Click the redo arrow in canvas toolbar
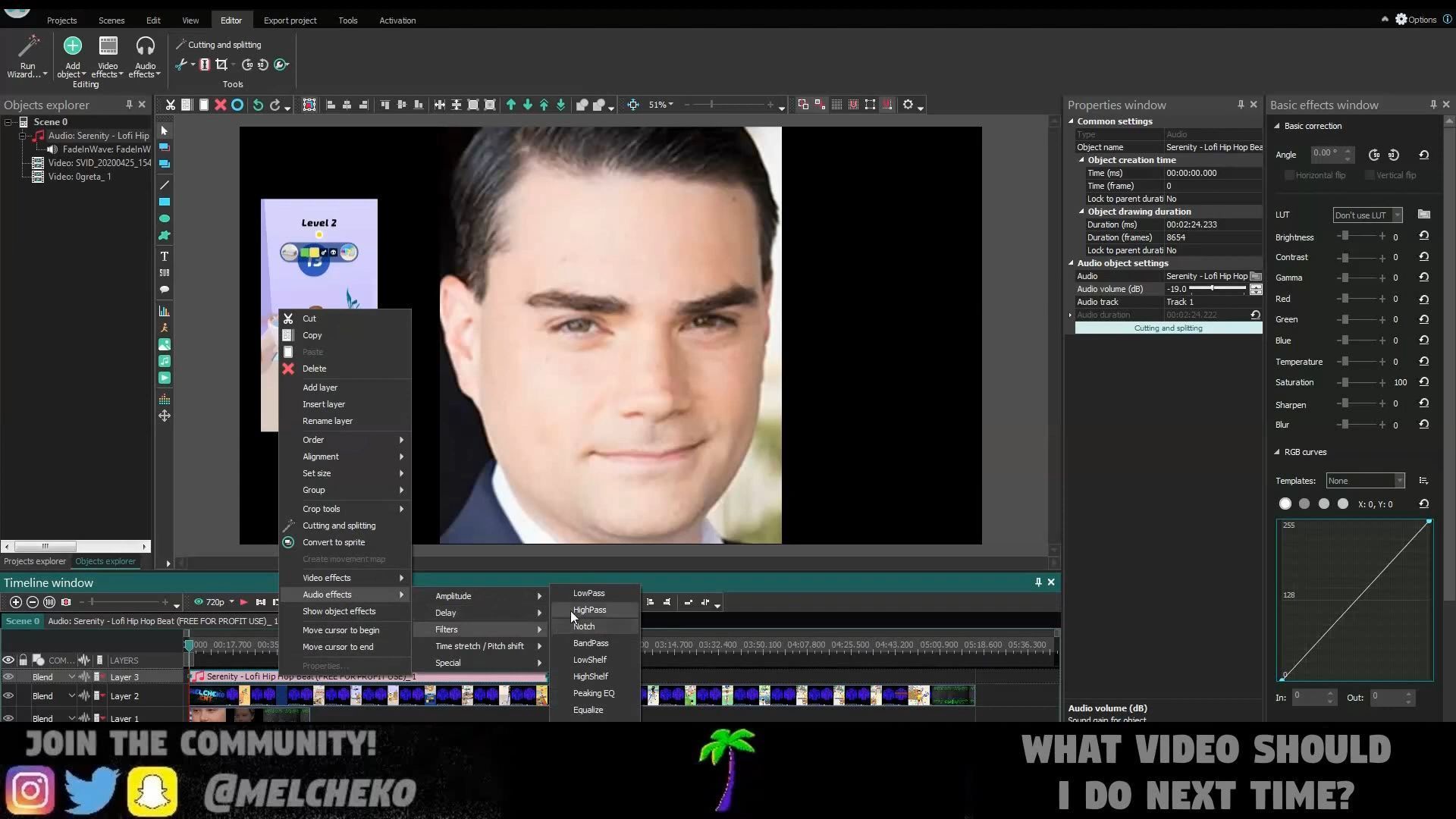Screen dimensions: 1456x819 275,105
